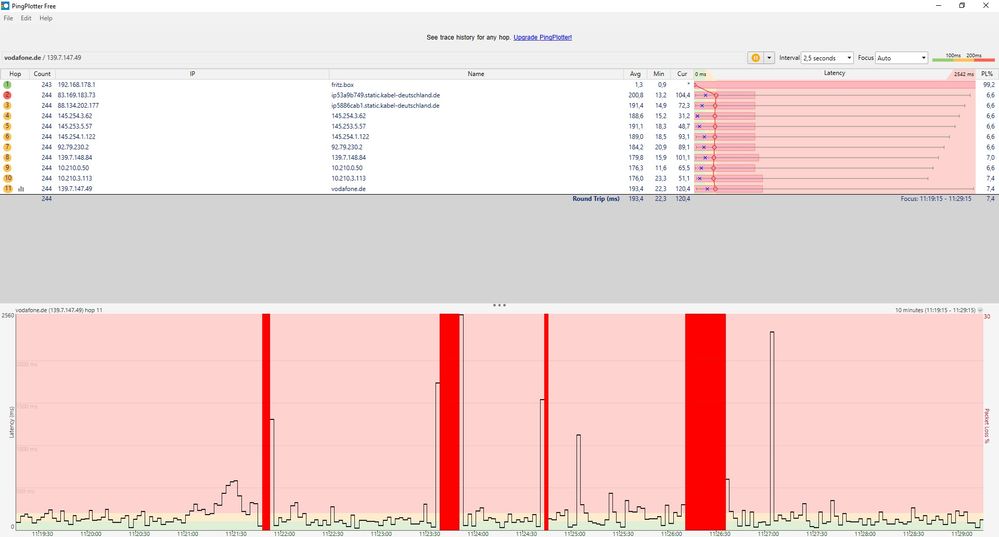Open the Interval 2,5 seconds combo box

pos(827,57)
